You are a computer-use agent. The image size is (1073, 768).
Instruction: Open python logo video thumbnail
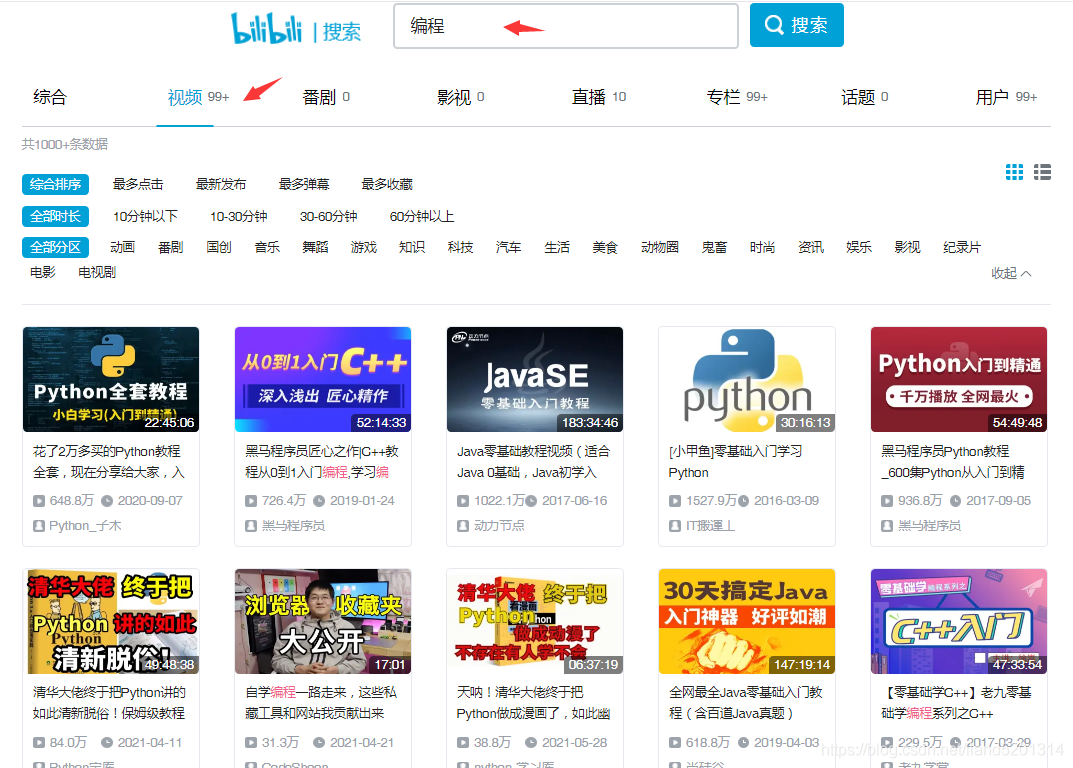click(747, 379)
